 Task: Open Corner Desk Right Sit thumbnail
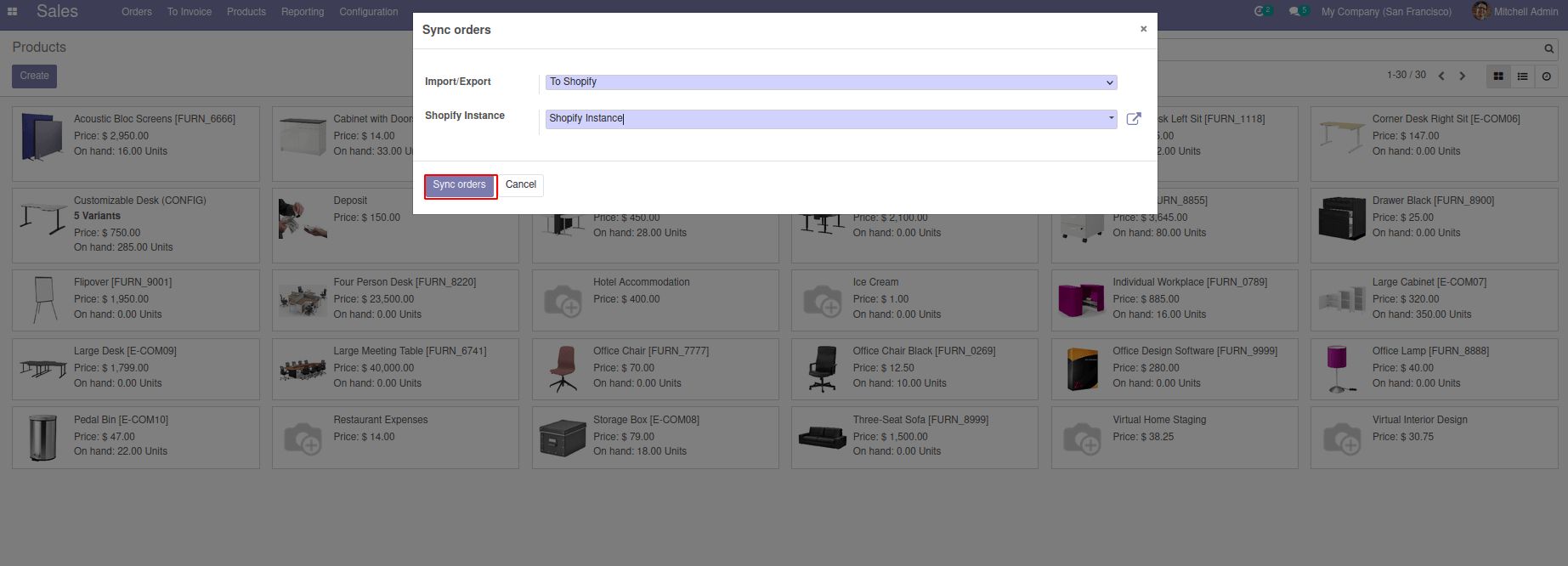click(1342, 138)
